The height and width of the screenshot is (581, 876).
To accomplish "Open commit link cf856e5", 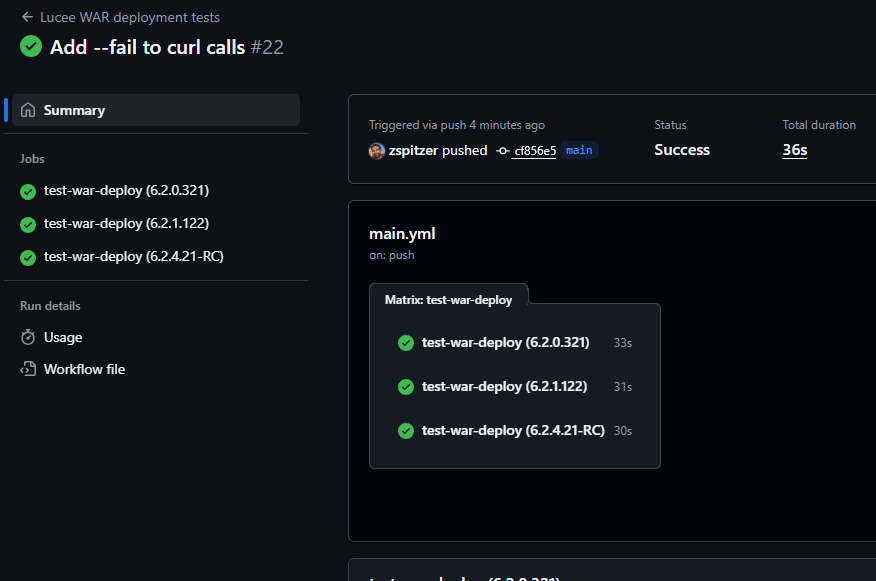I will pyautogui.click(x=535, y=151).
